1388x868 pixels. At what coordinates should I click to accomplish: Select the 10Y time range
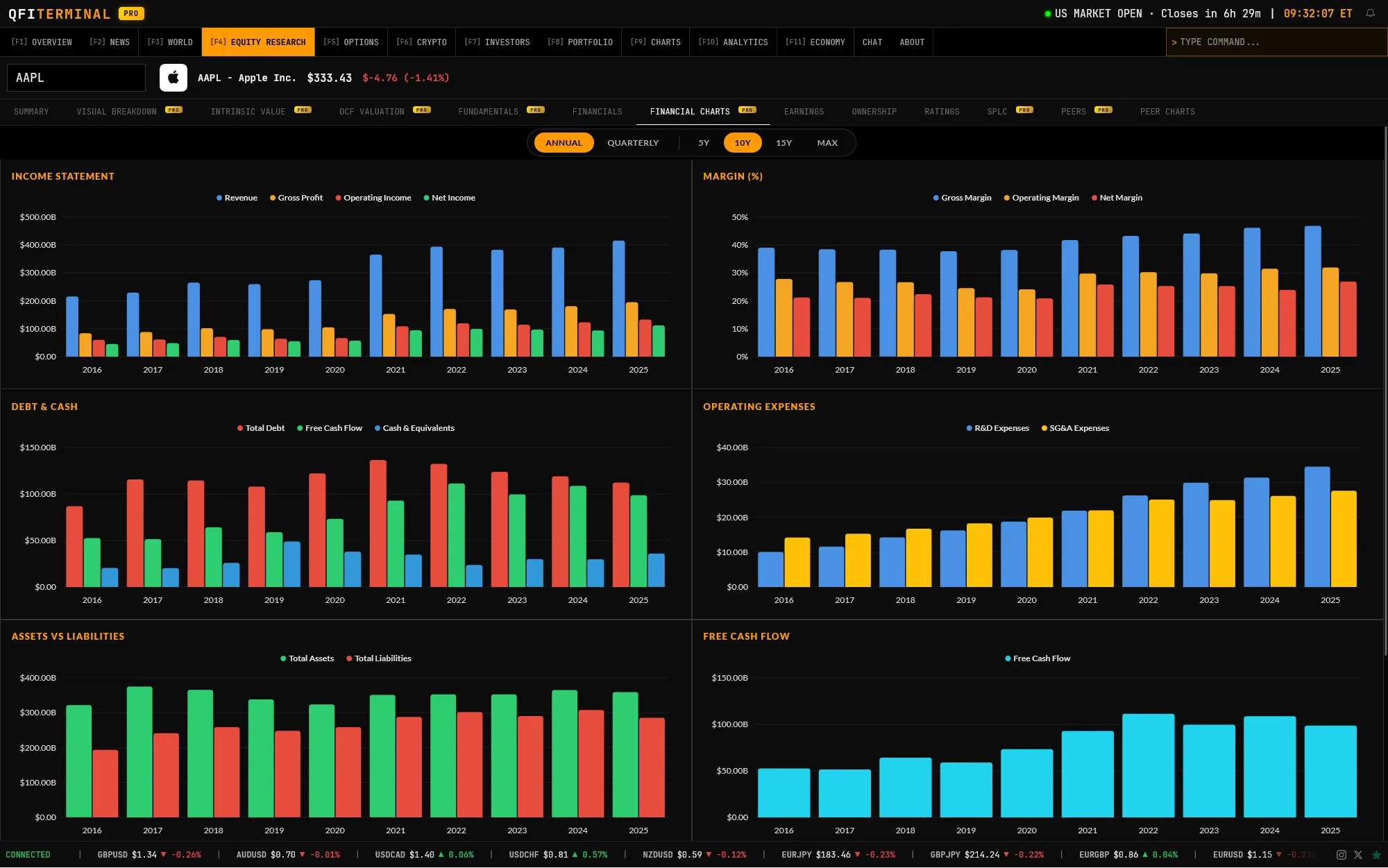(743, 143)
